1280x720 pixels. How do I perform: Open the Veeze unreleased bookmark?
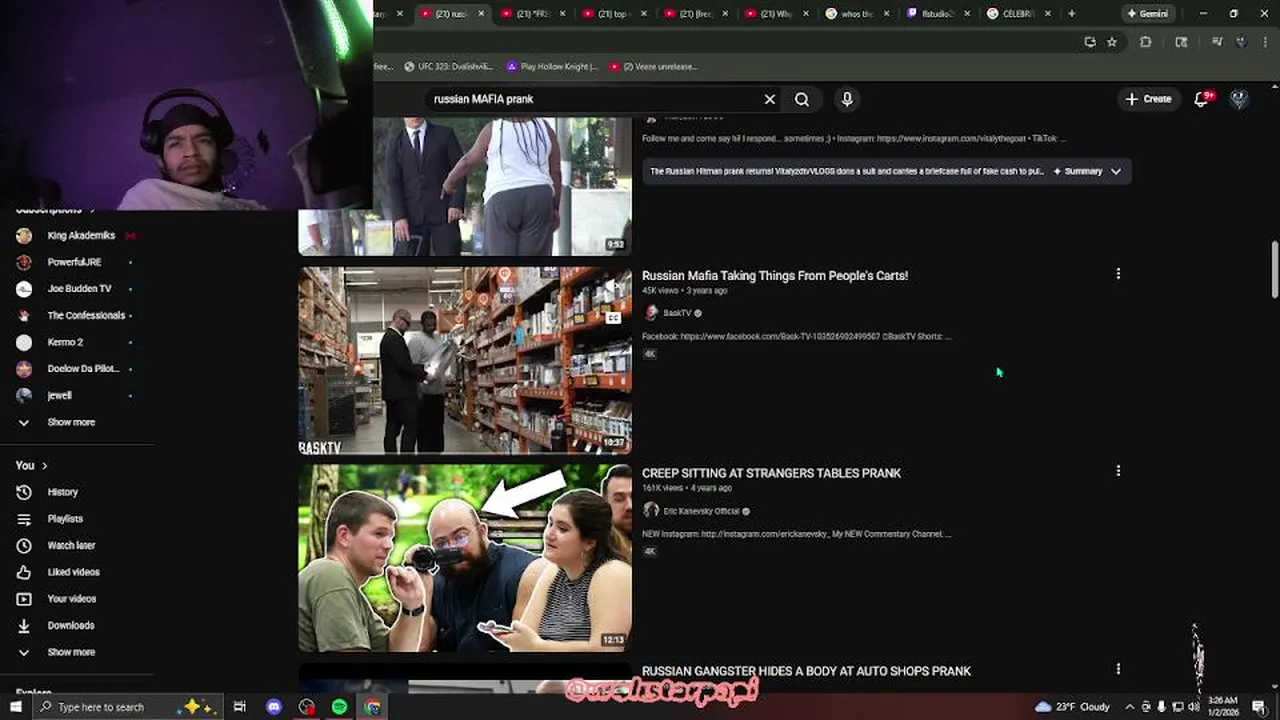(x=654, y=67)
